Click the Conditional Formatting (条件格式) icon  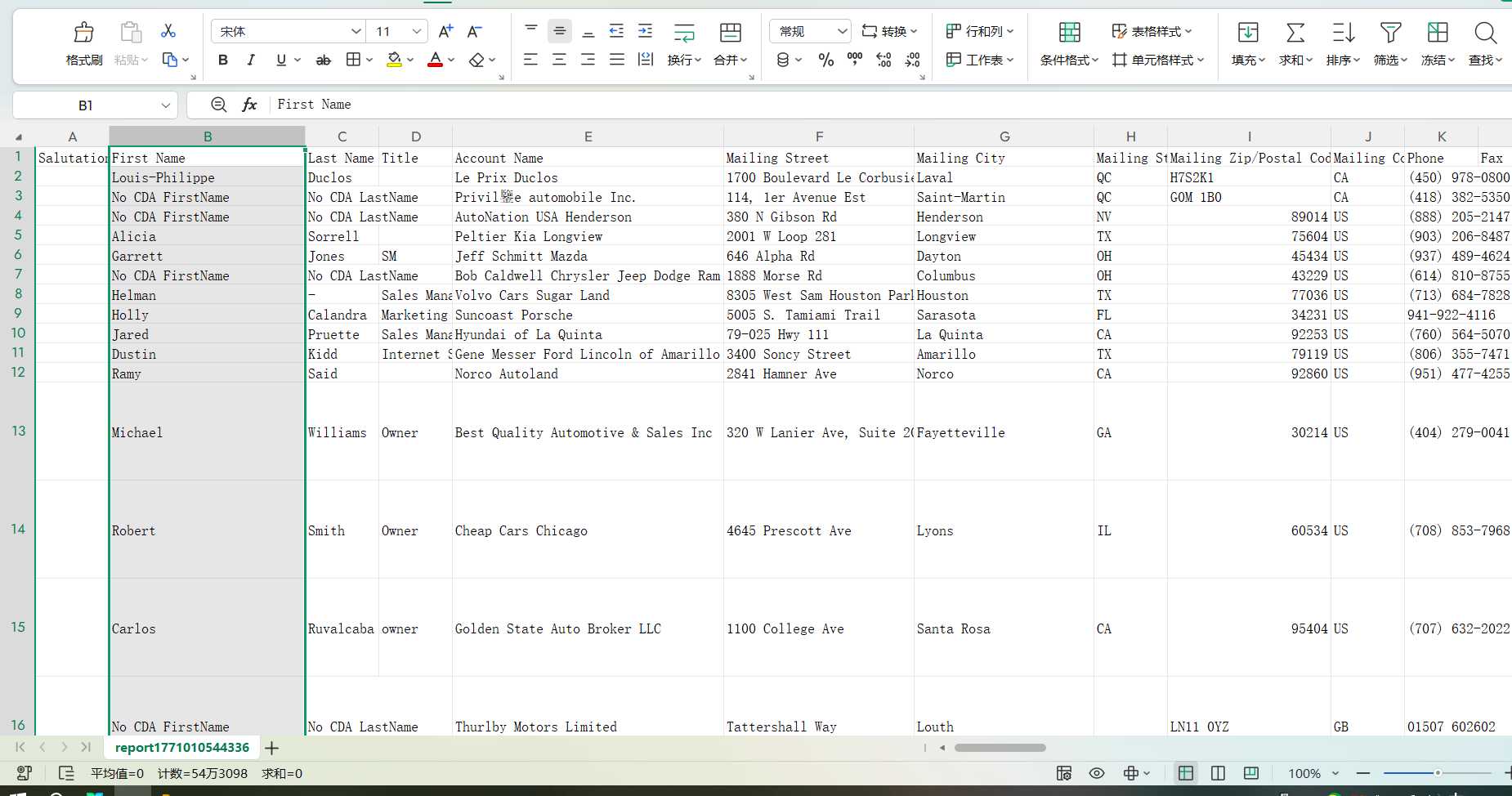click(x=1069, y=32)
